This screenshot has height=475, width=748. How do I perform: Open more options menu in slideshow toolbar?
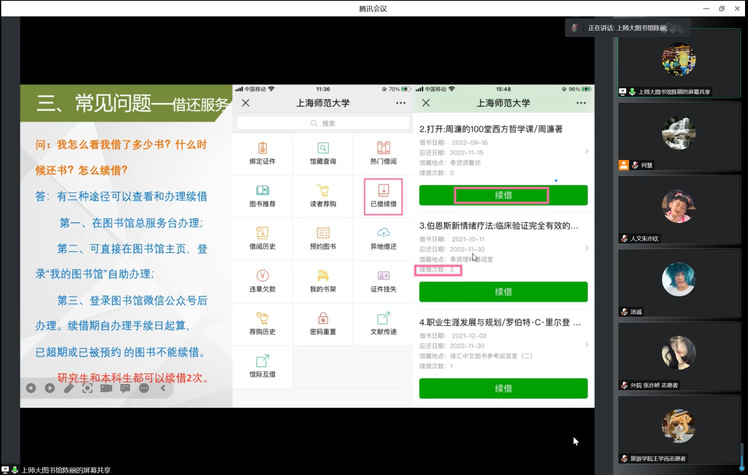[x=144, y=388]
